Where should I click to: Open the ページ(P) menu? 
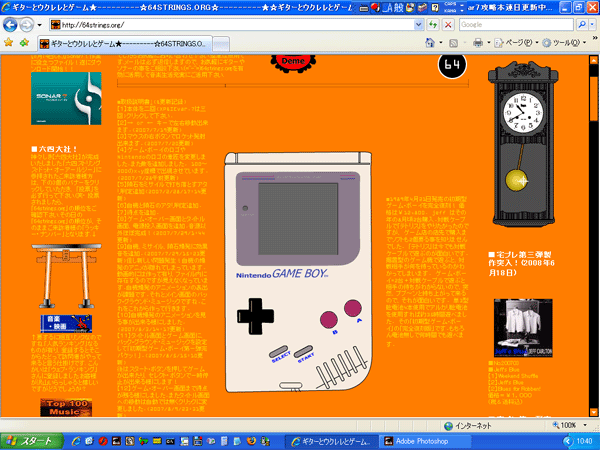click(517, 42)
